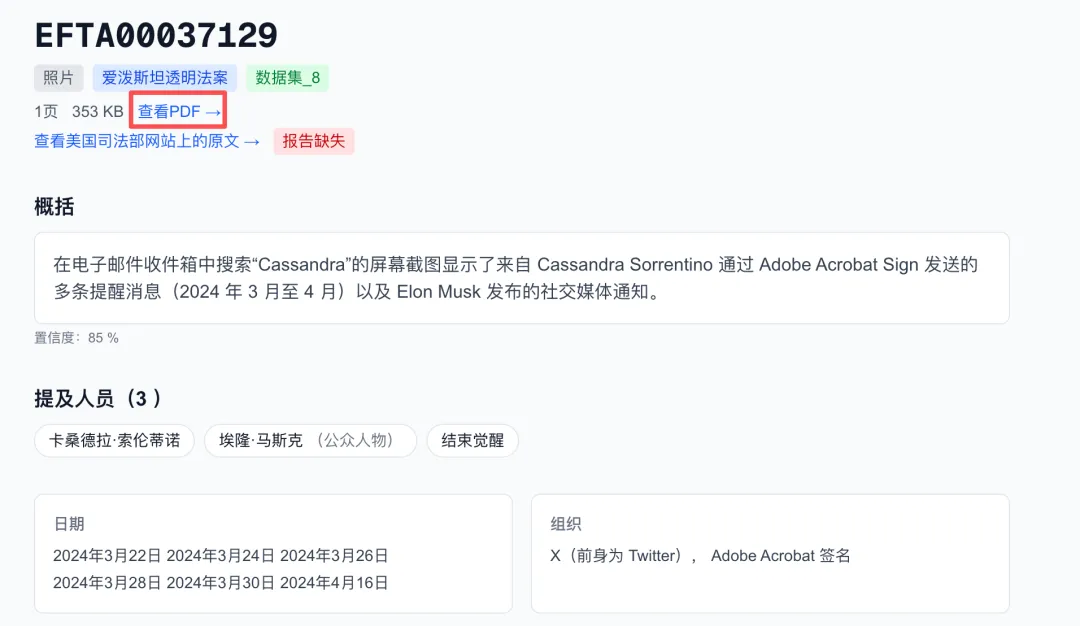
Task: Click the date 2024年3月22日
Action: coord(107,555)
